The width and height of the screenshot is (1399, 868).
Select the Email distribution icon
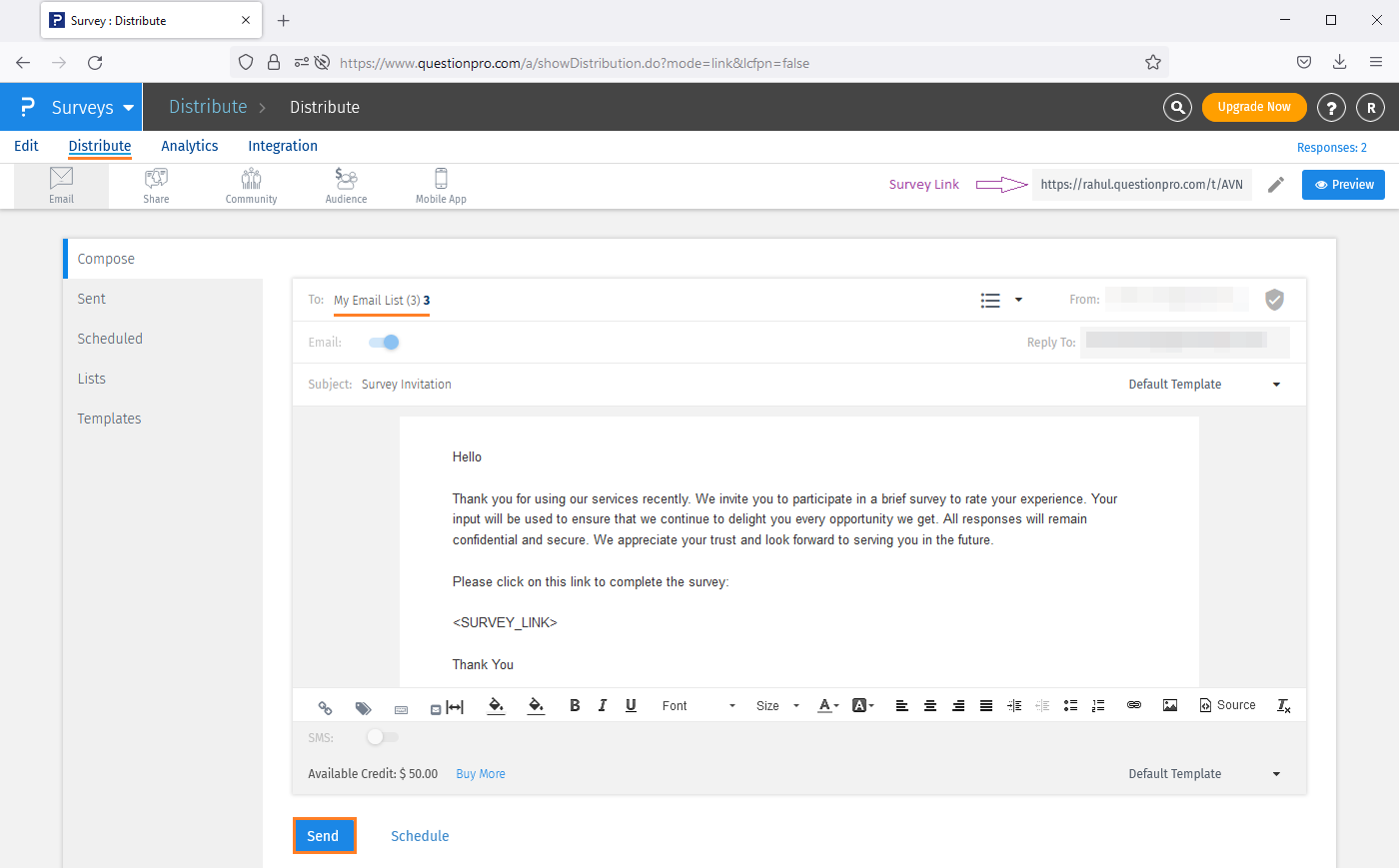(61, 184)
